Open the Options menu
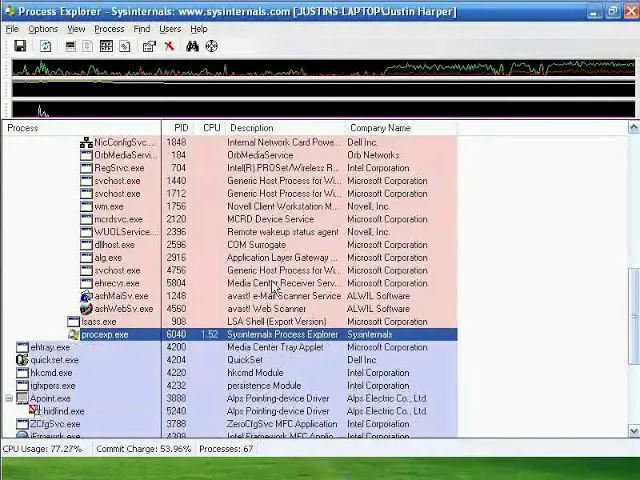The image size is (640, 480). pos(43,29)
